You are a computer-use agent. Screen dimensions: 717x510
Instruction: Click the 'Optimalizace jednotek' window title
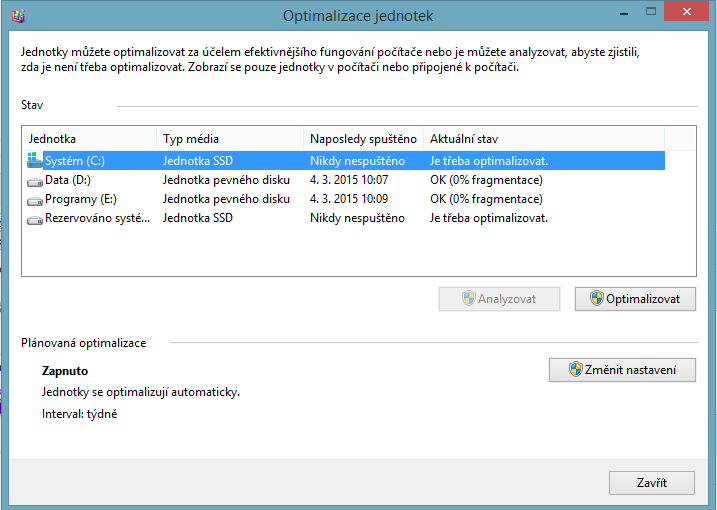point(358,16)
